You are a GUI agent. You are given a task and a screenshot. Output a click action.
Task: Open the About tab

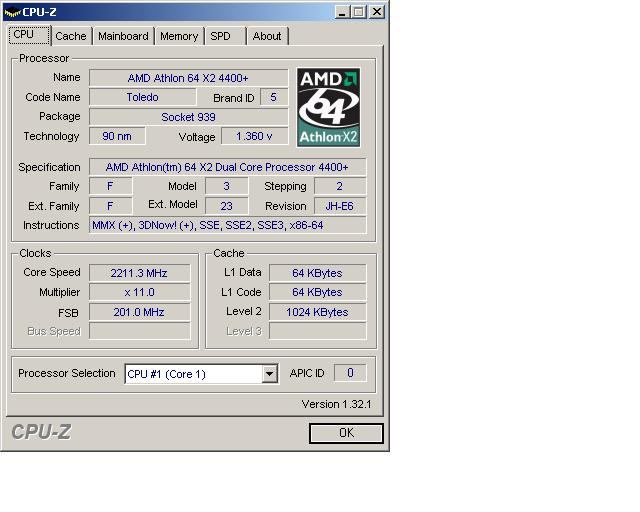tap(267, 36)
